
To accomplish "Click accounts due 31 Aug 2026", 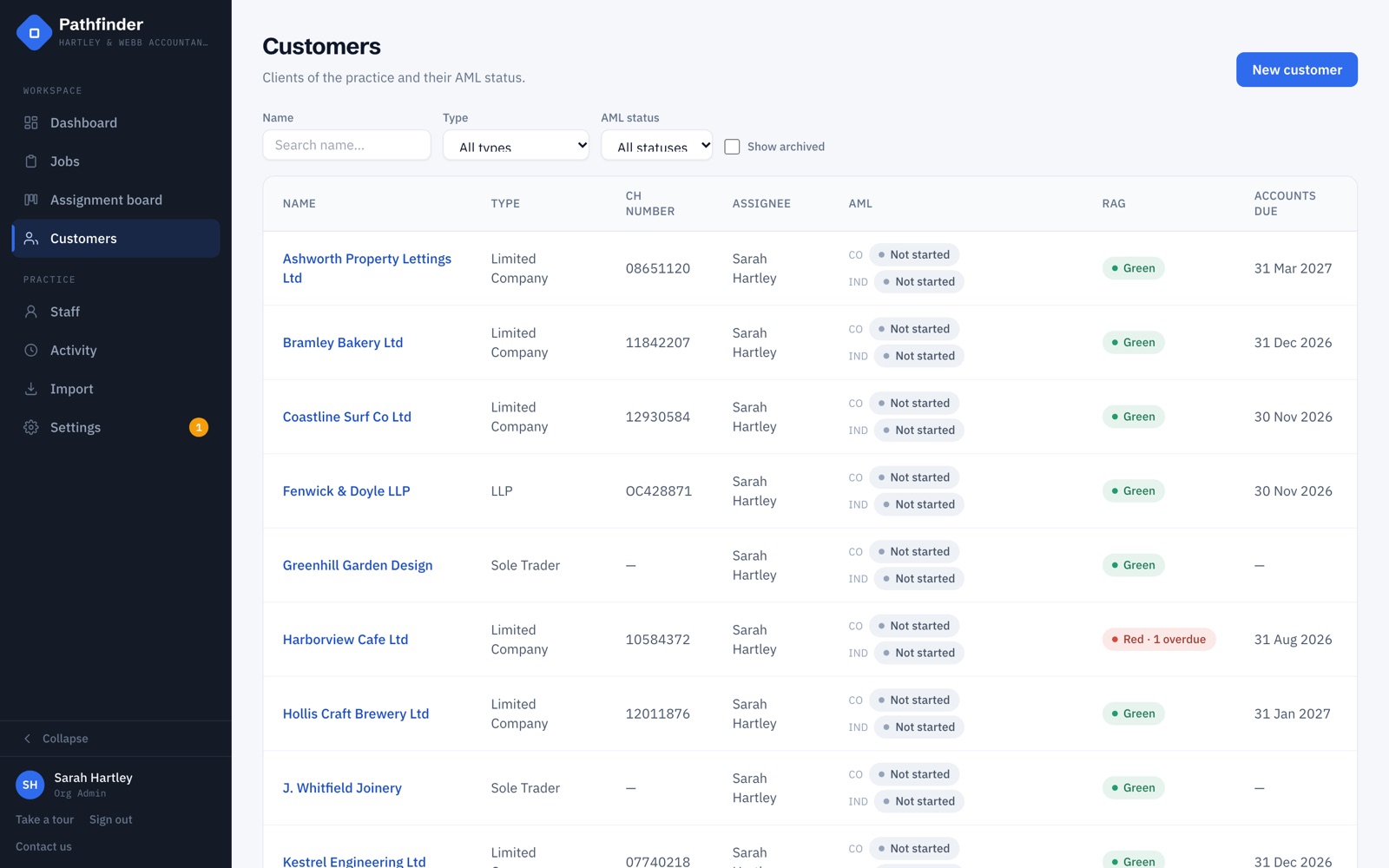I will 1293,640.
